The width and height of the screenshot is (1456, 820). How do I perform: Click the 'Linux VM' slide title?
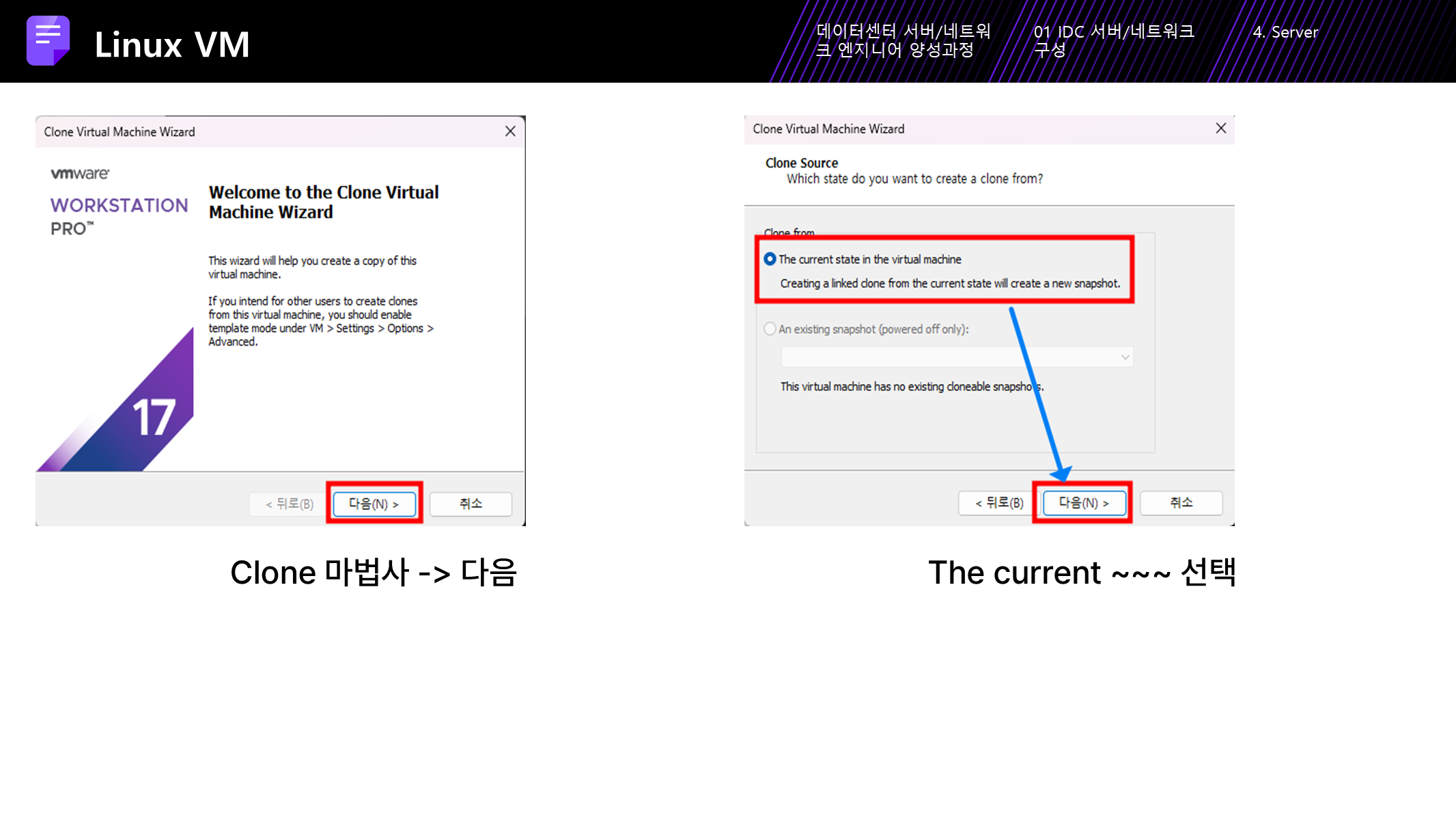[172, 44]
